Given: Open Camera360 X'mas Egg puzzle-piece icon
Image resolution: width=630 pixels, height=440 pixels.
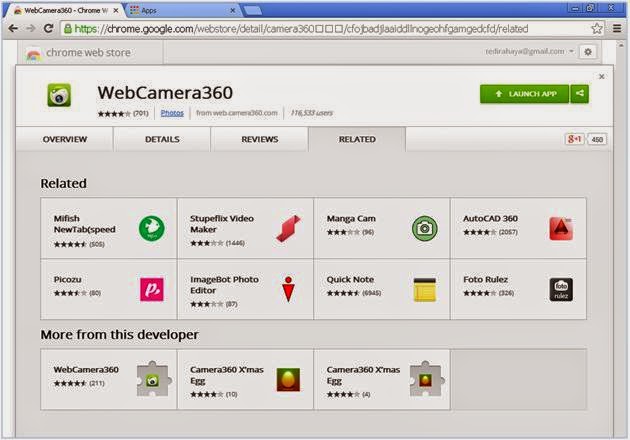Looking at the screenshot, I should 426,379.
